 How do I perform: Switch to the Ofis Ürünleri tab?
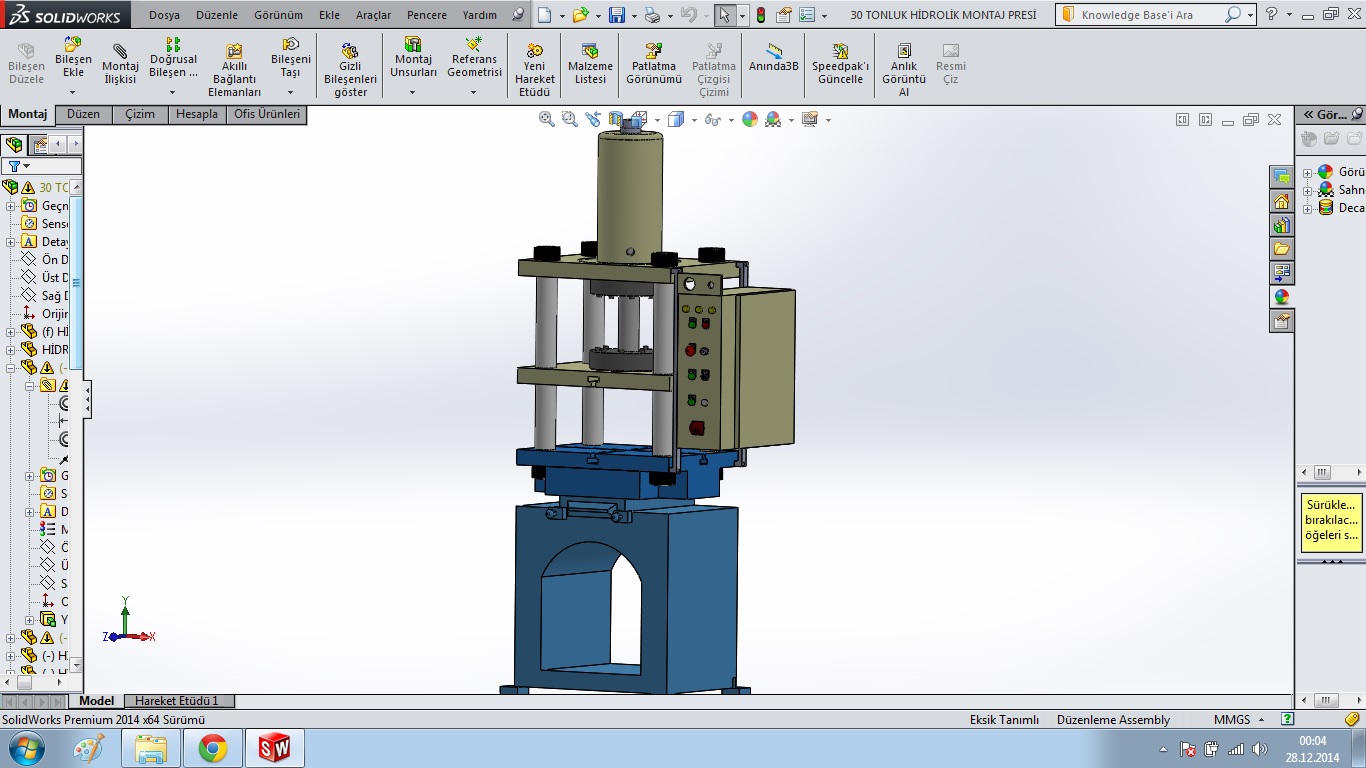click(267, 114)
